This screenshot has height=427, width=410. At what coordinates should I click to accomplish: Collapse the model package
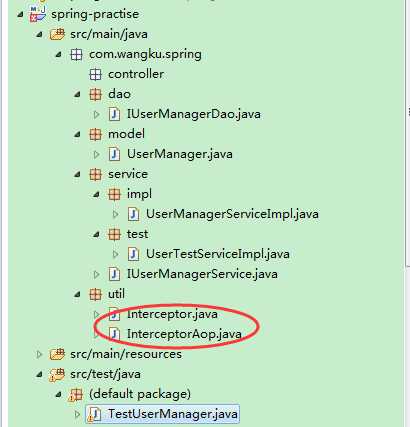pyautogui.click(x=78, y=134)
